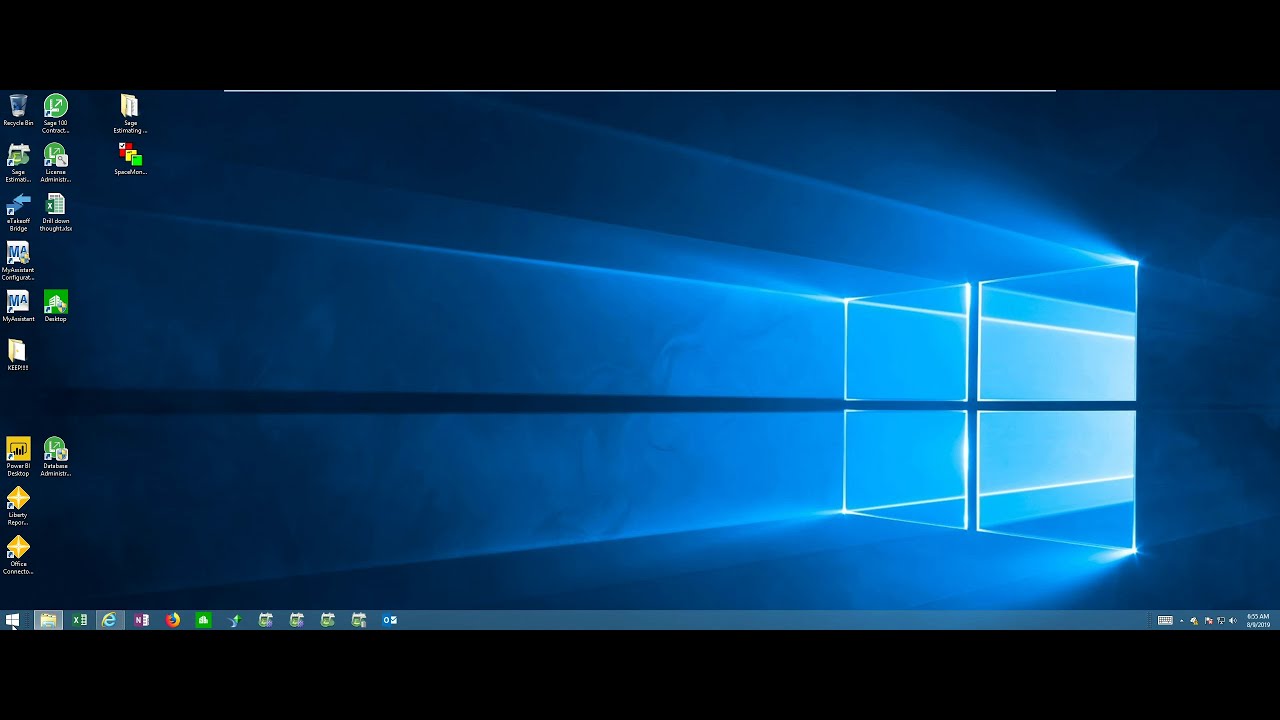Viewport: 1280px width, 720px height.
Task: Open the volume control in system tray
Action: pyautogui.click(x=1232, y=621)
